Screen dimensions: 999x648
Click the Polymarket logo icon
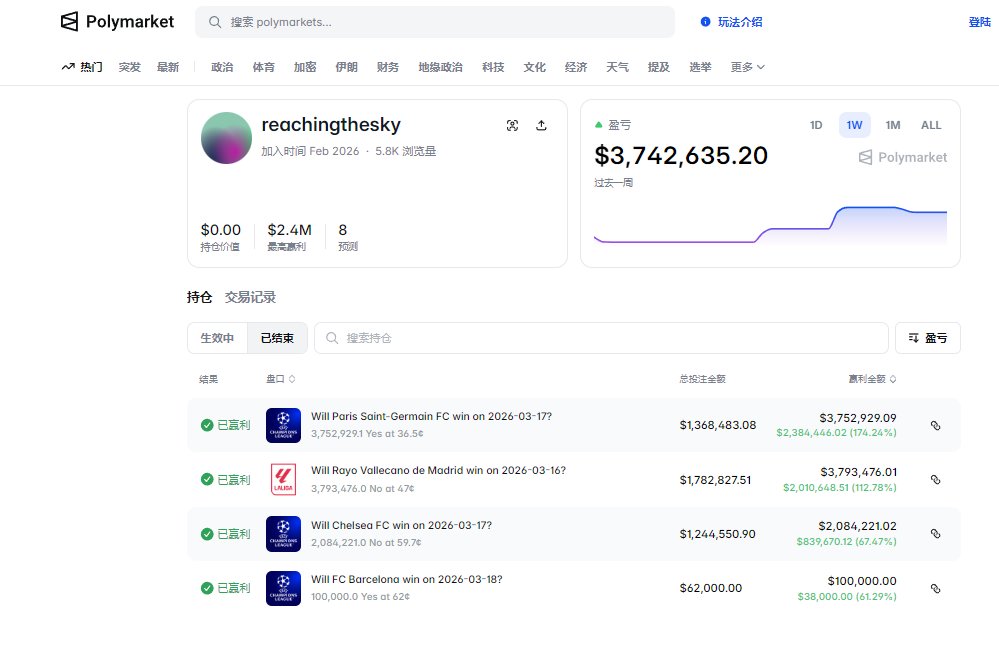69,22
